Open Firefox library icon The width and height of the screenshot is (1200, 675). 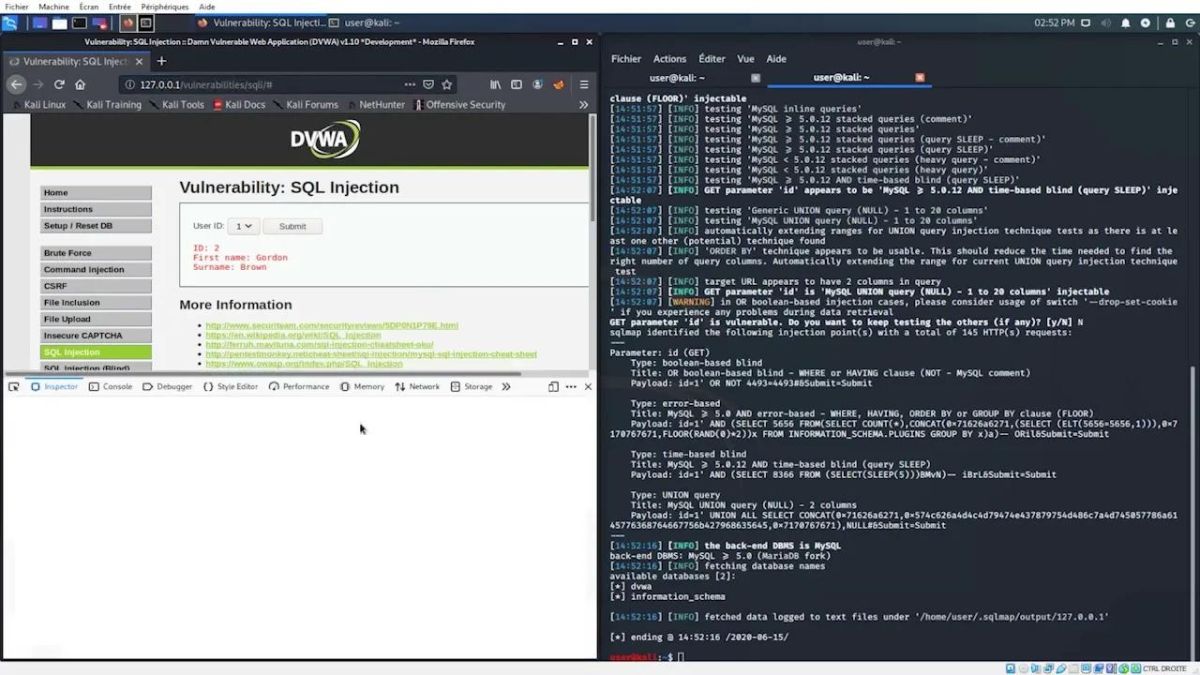point(495,85)
